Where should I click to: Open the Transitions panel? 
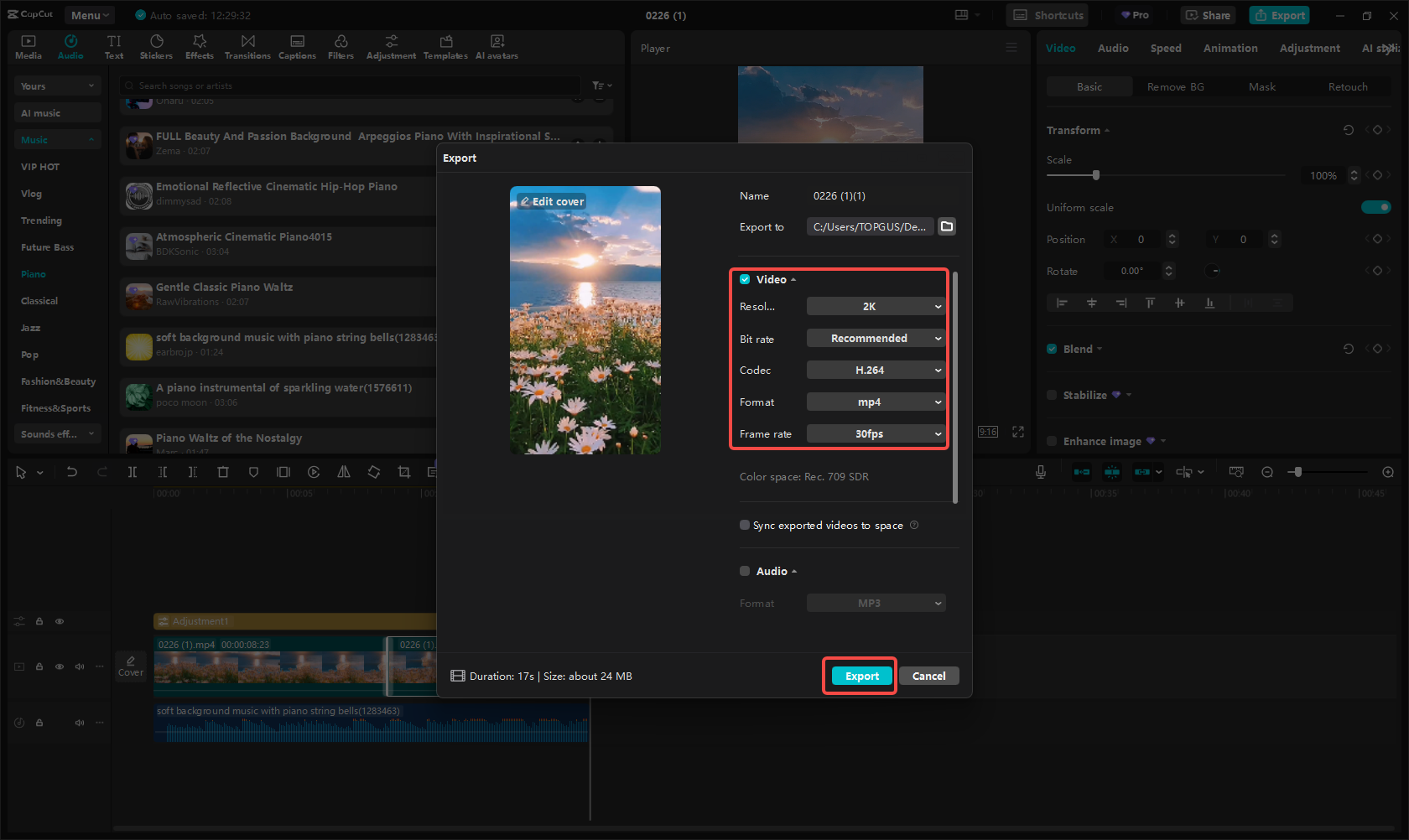pos(247,47)
